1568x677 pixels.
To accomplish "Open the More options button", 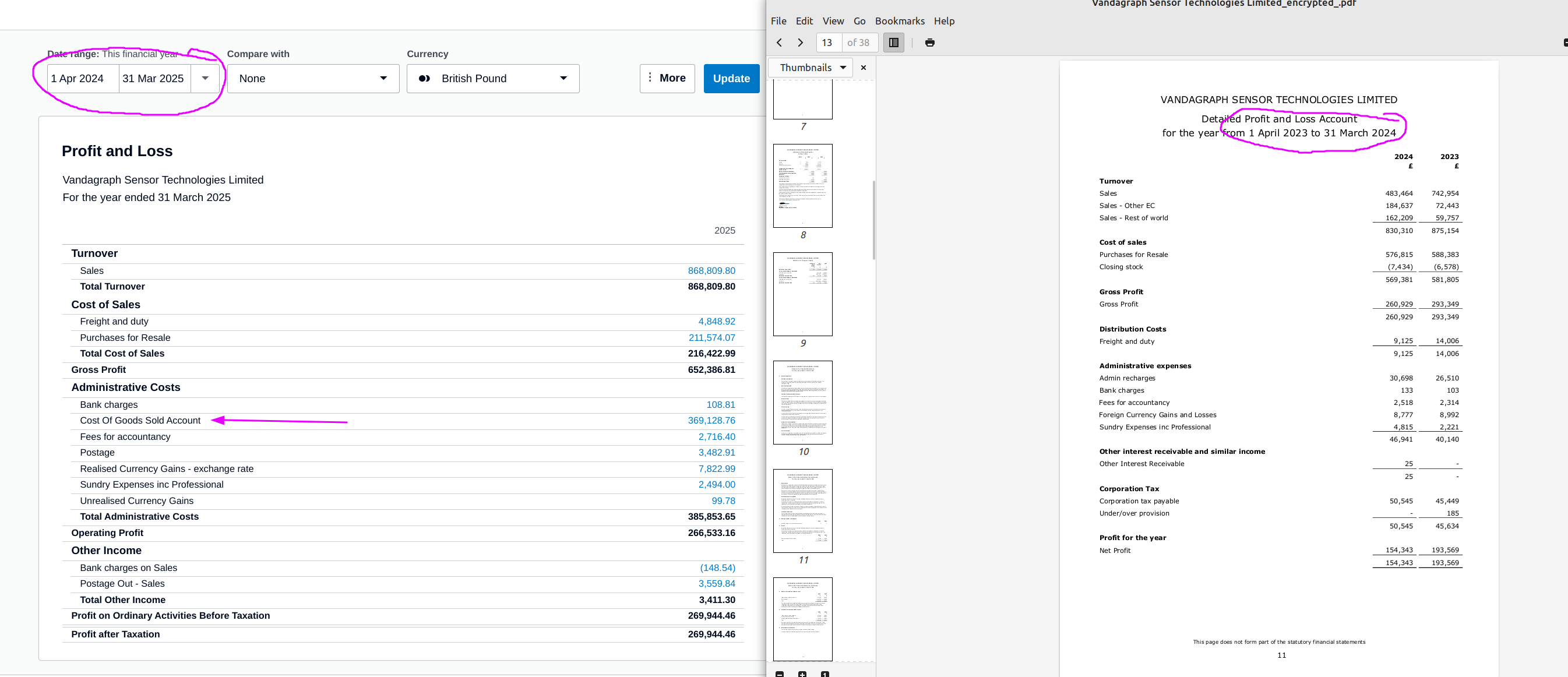I will tap(667, 79).
